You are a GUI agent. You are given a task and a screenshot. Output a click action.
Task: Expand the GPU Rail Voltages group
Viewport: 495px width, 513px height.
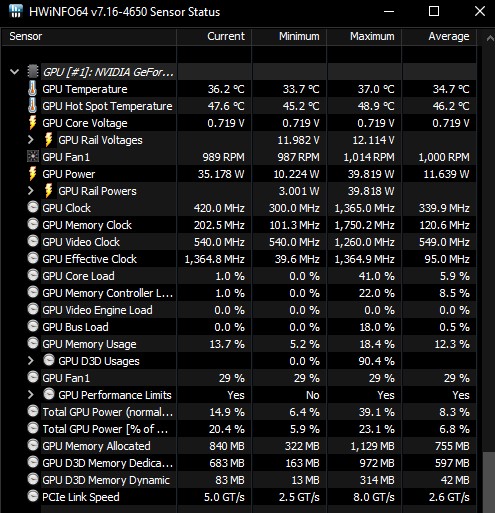click(x=31, y=140)
